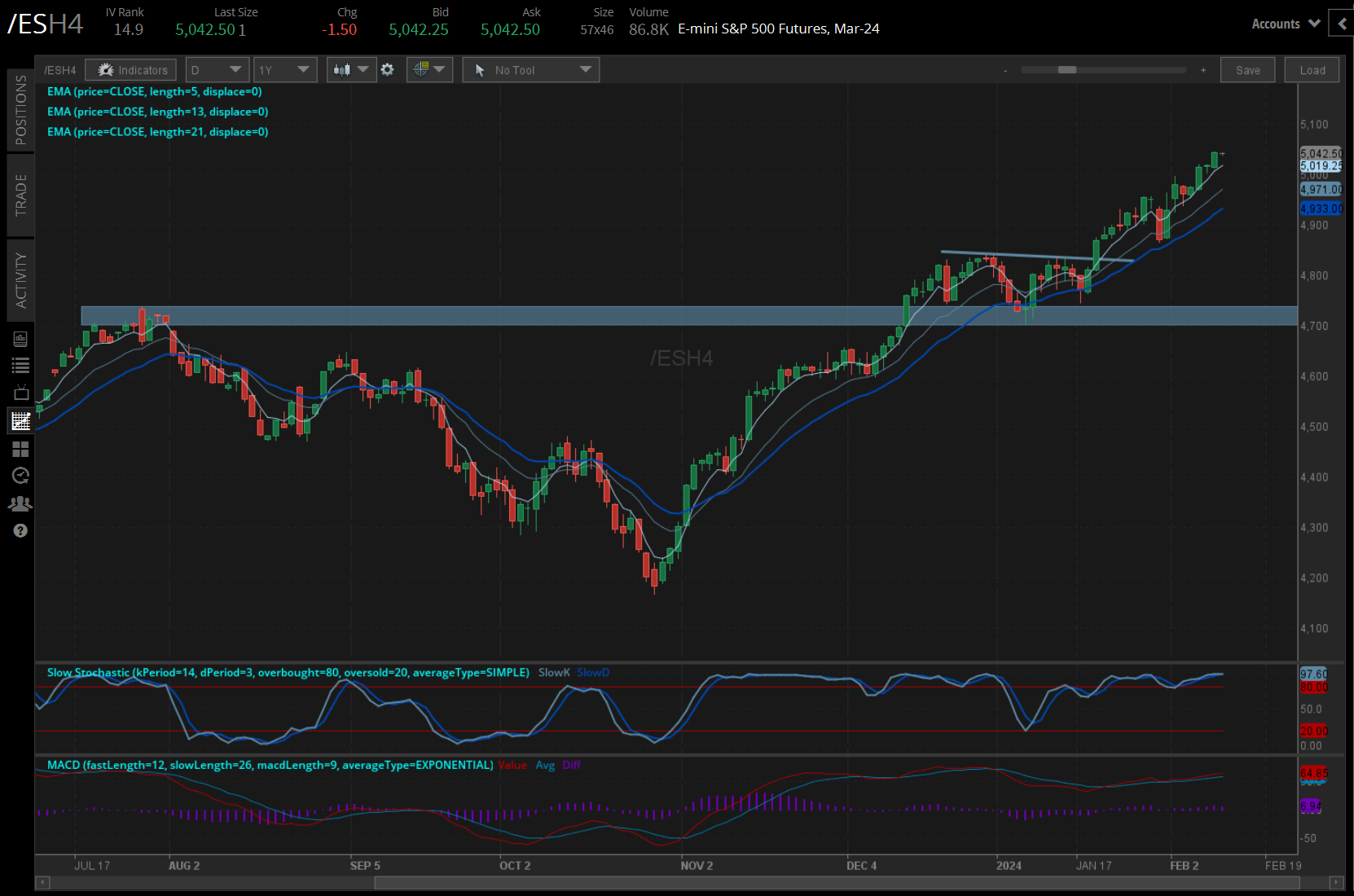Highlight the blue 4,933.00 price bubble
The image size is (1354, 896).
pos(1321,209)
